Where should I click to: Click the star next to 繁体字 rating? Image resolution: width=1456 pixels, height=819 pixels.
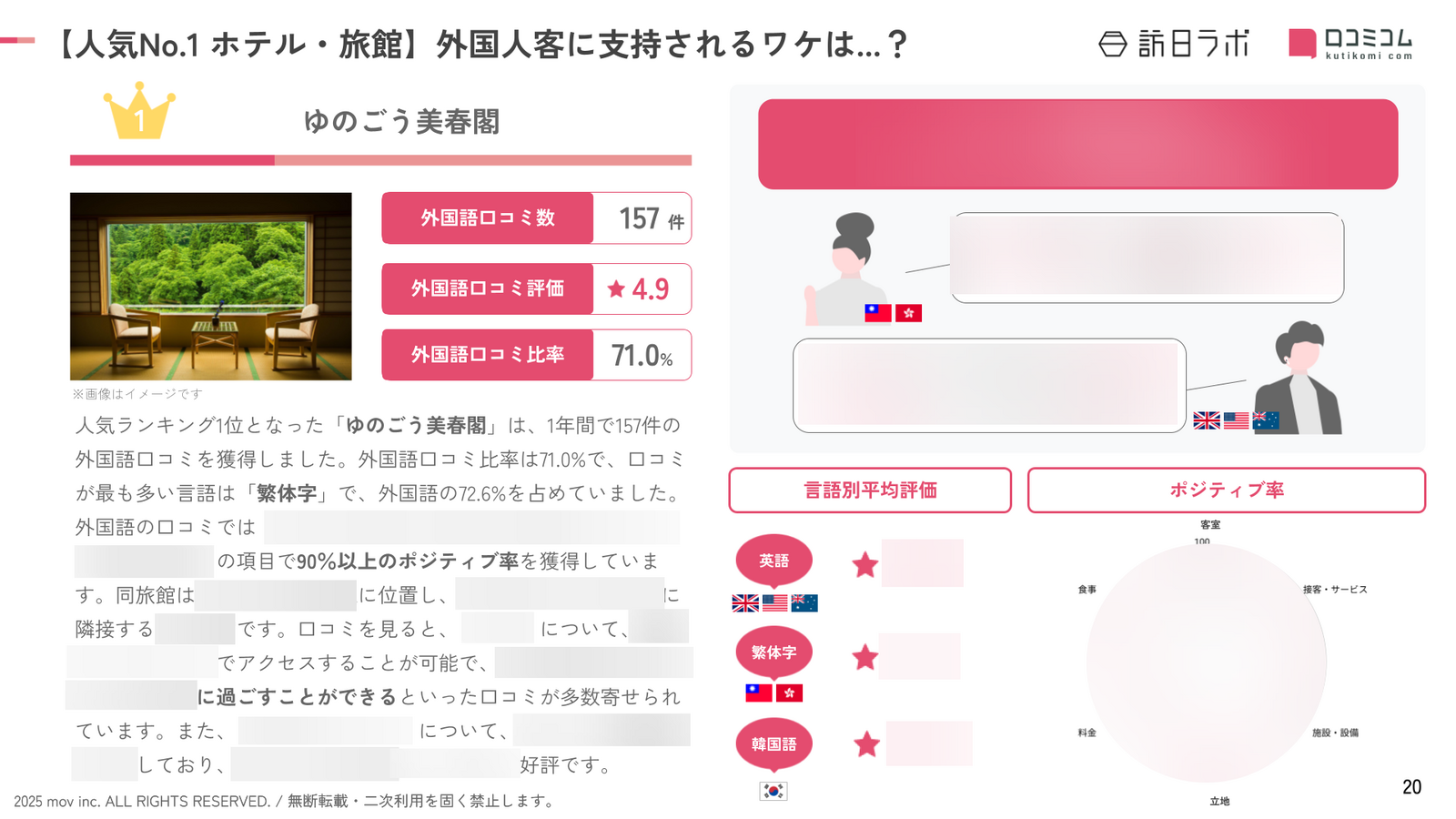point(865,657)
